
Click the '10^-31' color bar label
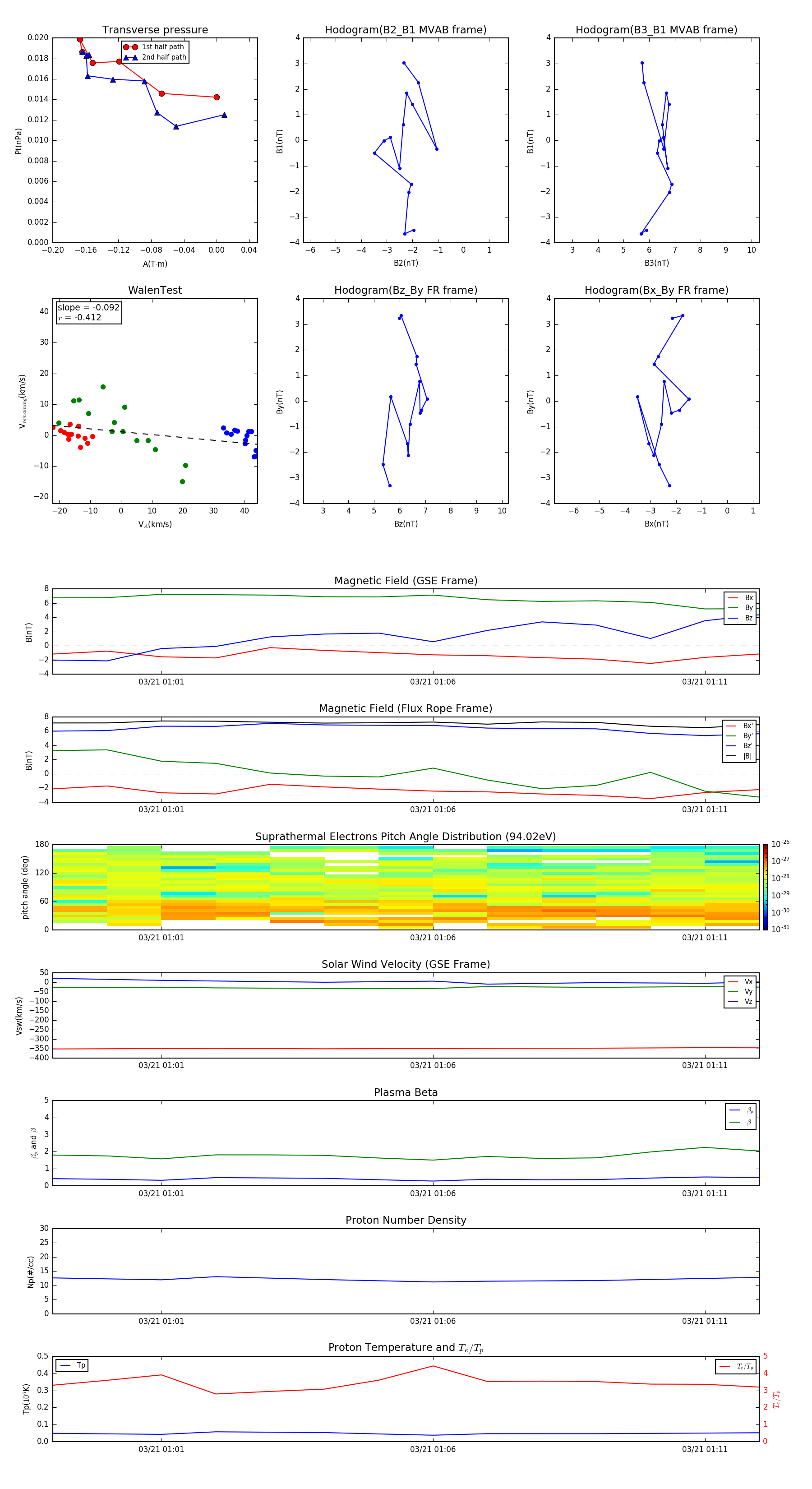tap(780, 929)
